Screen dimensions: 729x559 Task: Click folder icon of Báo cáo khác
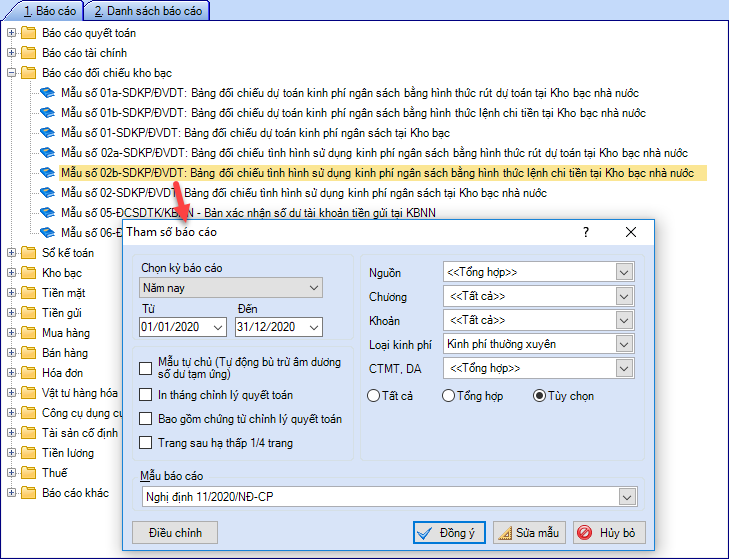click(28, 493)
